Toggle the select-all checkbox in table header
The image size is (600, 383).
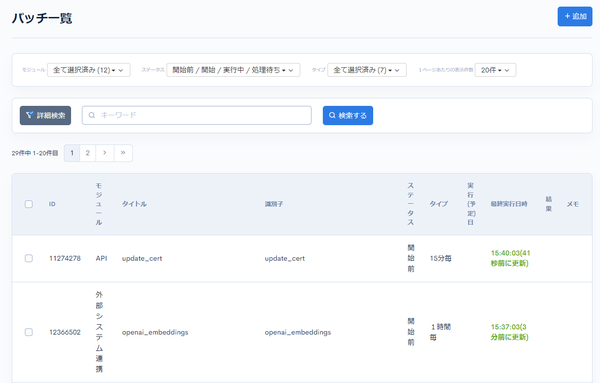pyautogui.click(x=29, y=204)
